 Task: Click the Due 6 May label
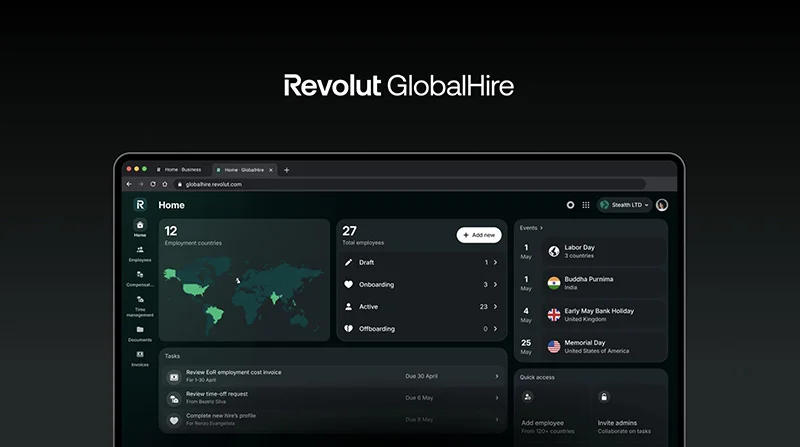(419, 398)
